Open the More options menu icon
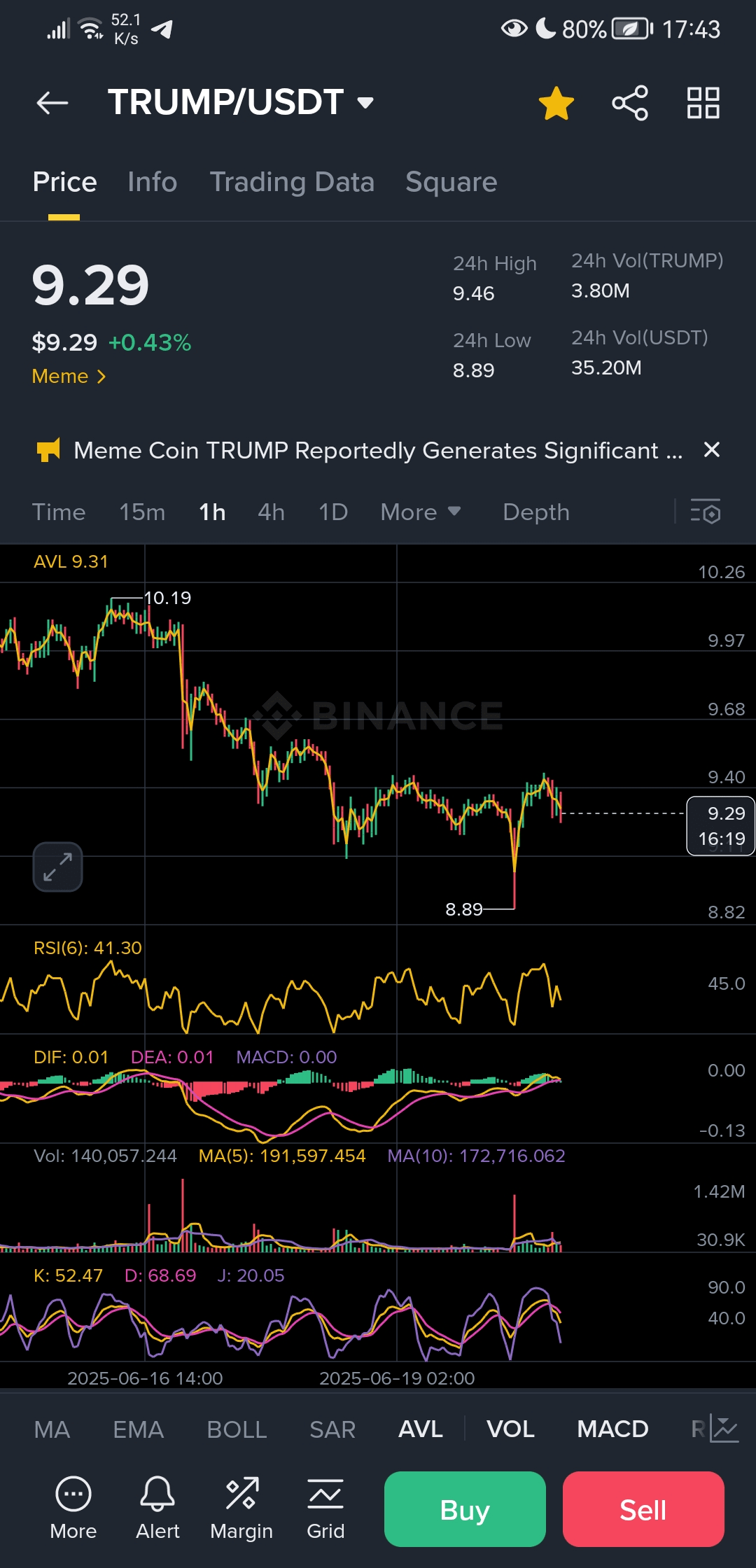The image size is (756, 1568). (x=73, y=1508)
